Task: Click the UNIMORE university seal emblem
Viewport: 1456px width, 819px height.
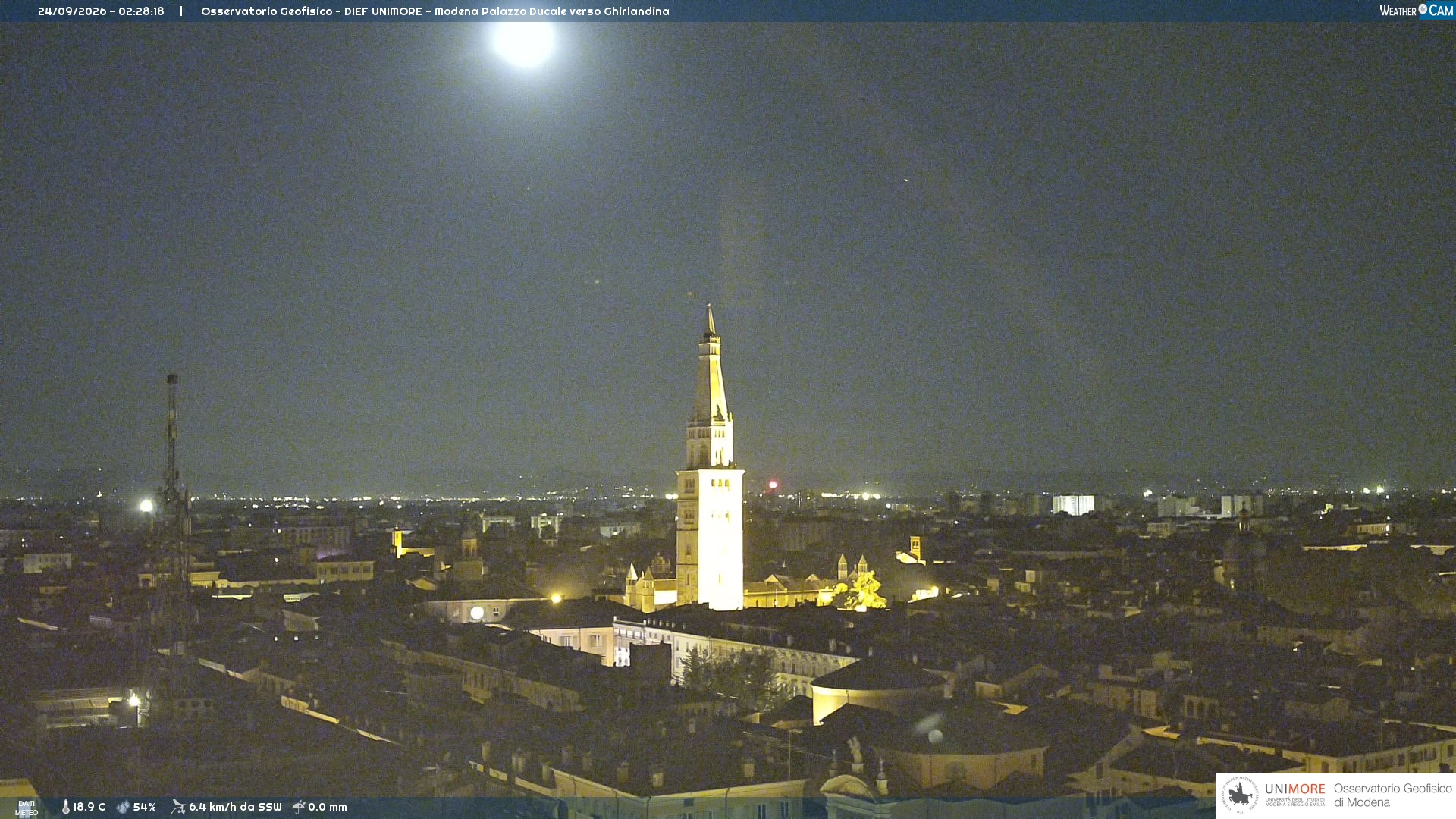Action: click(x=1240, y=795)
